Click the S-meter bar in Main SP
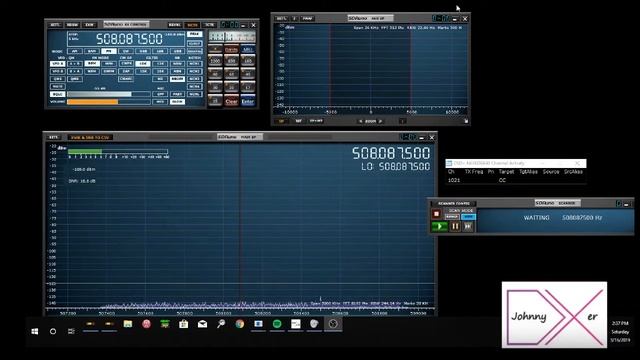 (118, 151)
